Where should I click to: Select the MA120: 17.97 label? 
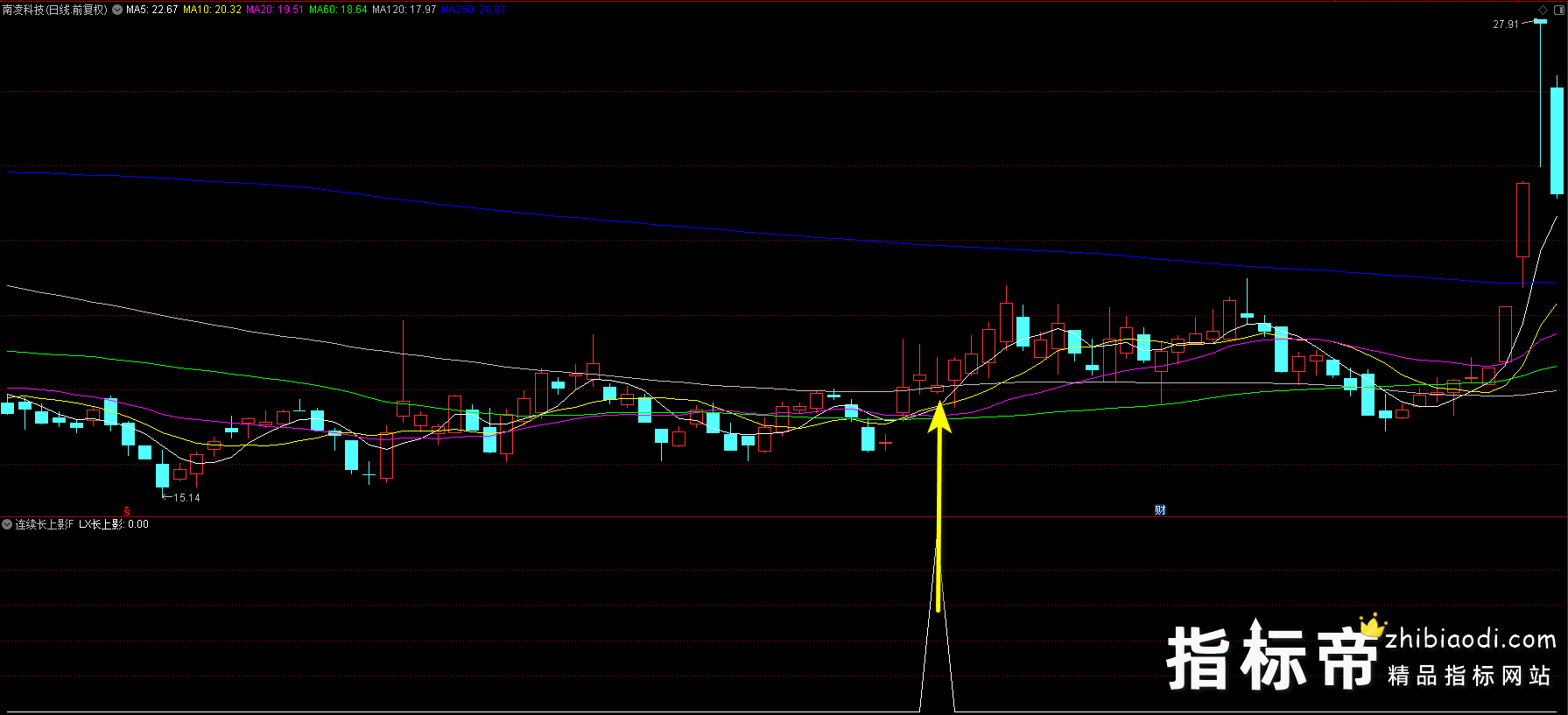pyautogui.click(x=404, y=10)
